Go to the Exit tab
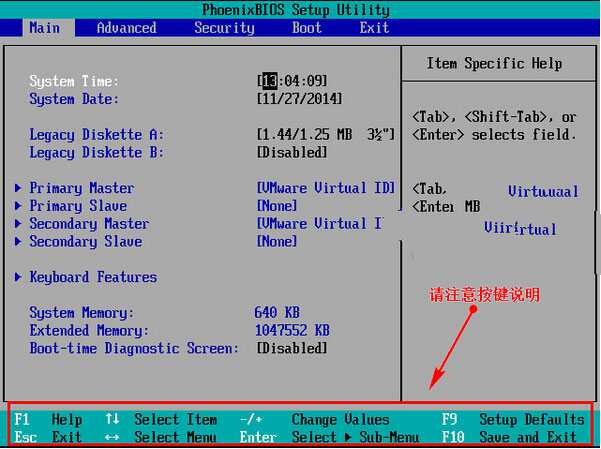The height and width of the screenshot is (449, 601). click(374, 28)
